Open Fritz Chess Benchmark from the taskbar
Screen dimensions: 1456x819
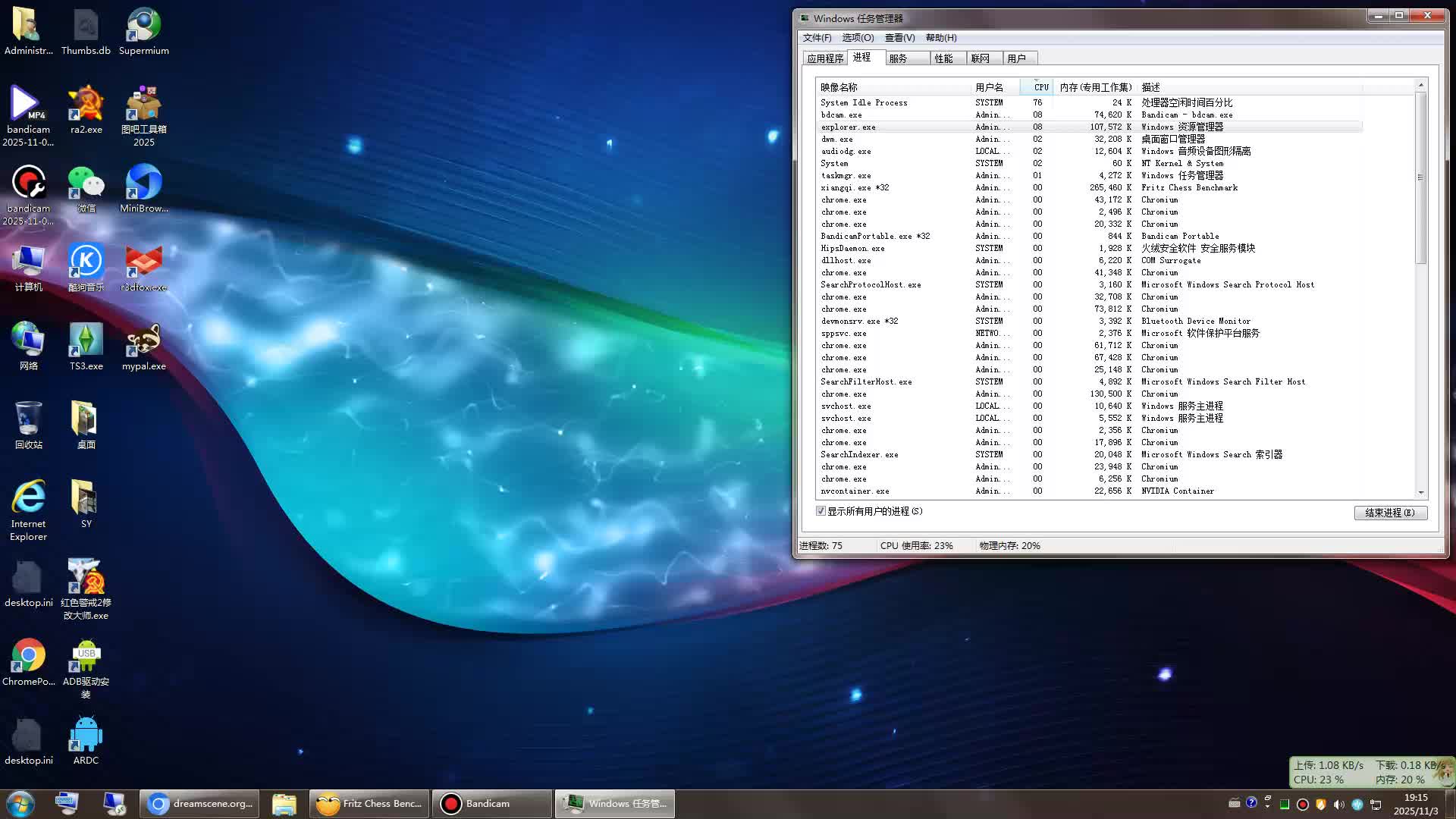pyautogui.click(x=369, y=803)
